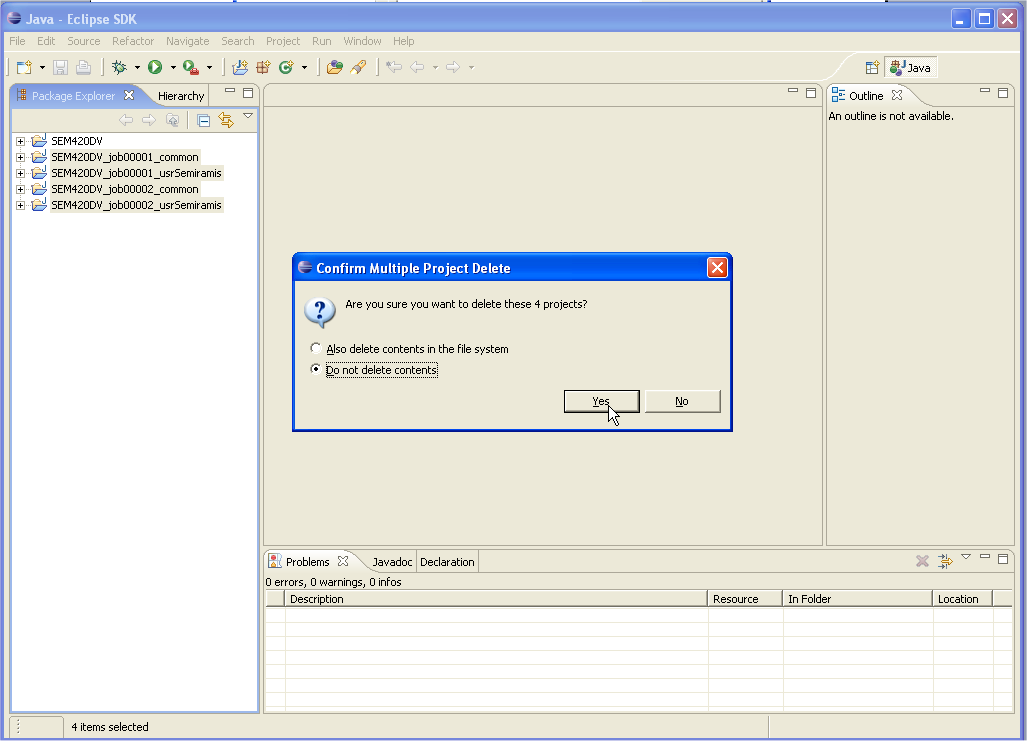Switch to the Javadoc tab
The image size is (1027, 741).
point(392,562)
